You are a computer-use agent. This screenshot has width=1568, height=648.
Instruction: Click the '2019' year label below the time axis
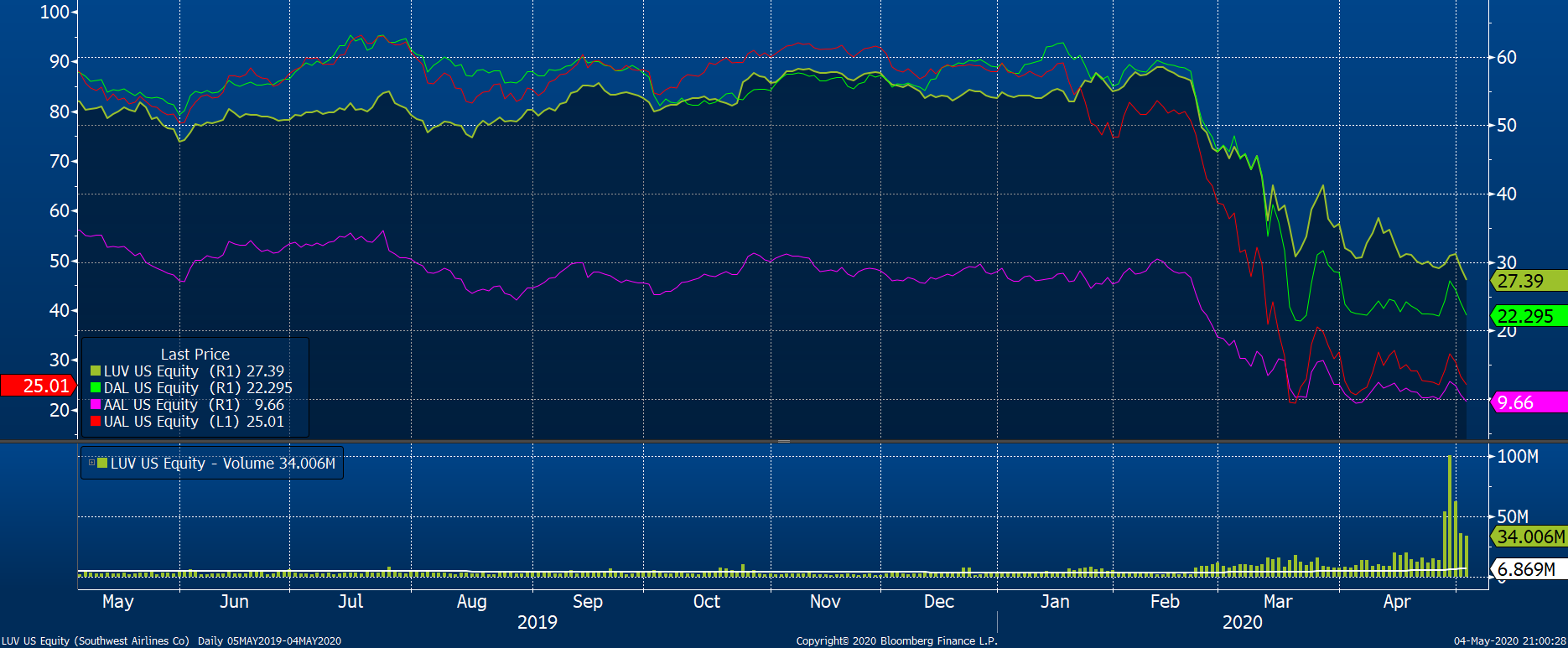(x=537, y=622)
